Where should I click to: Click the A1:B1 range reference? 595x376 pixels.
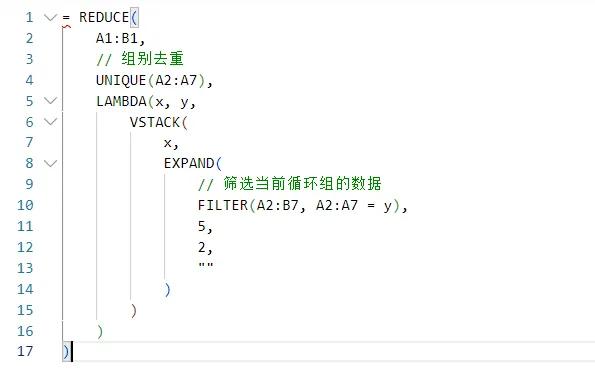[x=117, y=38]
